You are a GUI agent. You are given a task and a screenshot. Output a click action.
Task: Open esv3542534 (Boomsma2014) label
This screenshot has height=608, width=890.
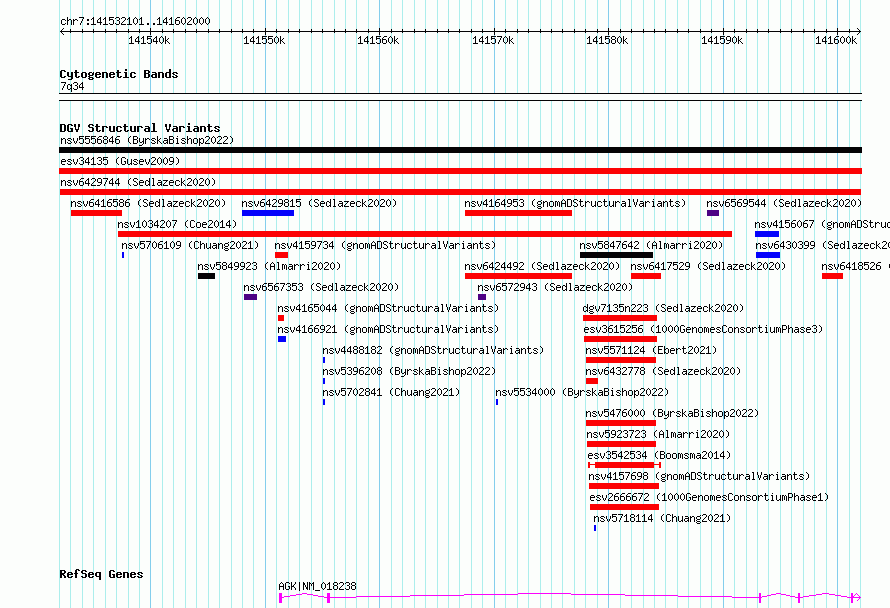pyautogui.click(x=659, y=455)
